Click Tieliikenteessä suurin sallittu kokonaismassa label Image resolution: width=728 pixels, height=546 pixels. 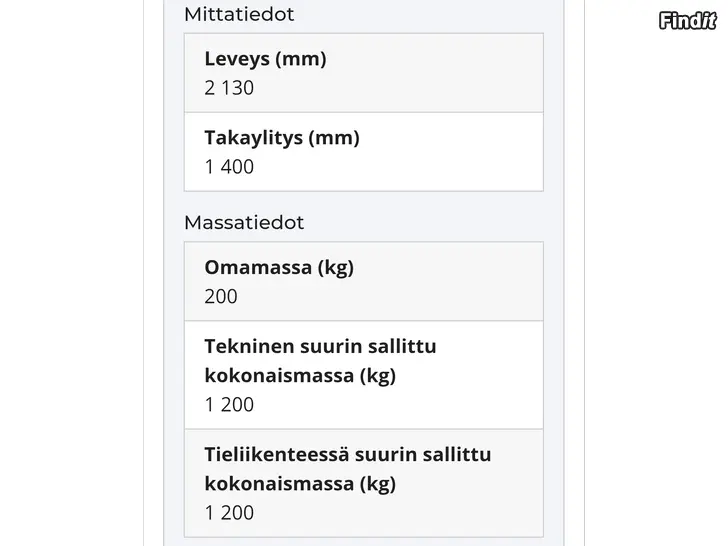348,469
